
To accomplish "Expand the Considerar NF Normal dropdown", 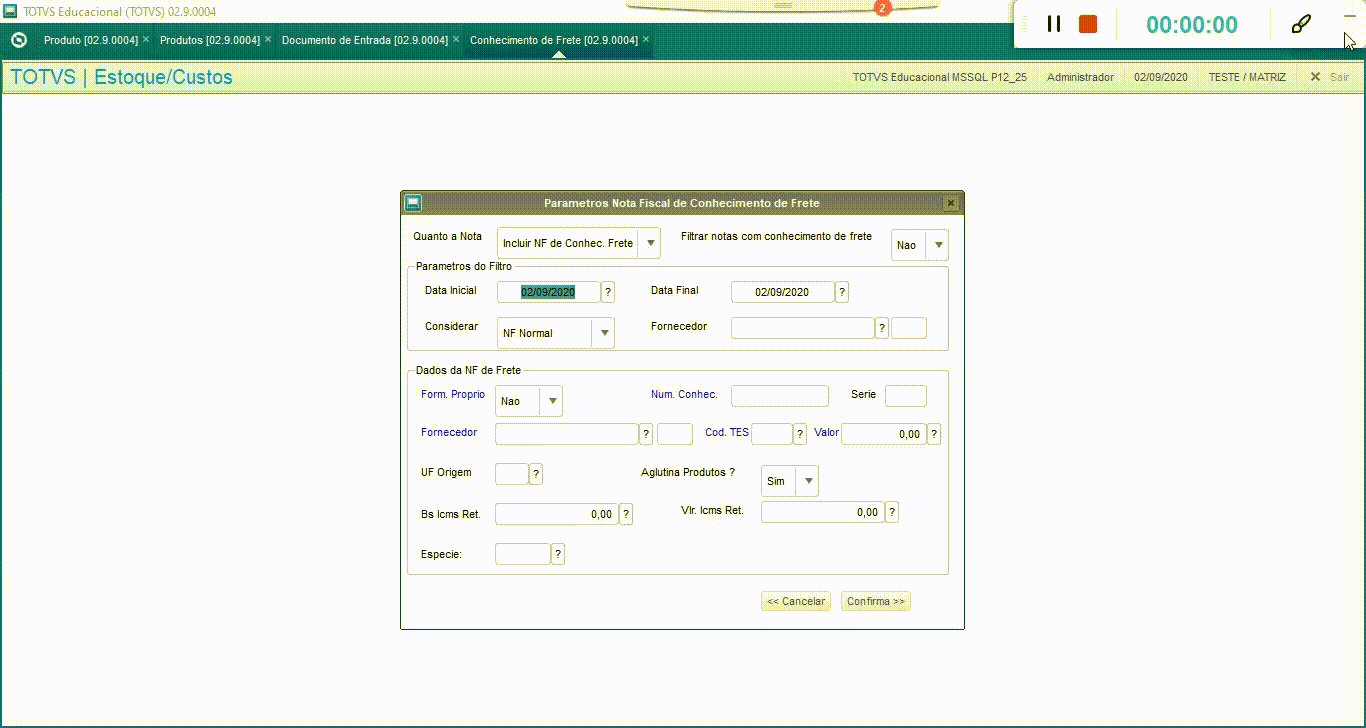I will pos(603,333).
